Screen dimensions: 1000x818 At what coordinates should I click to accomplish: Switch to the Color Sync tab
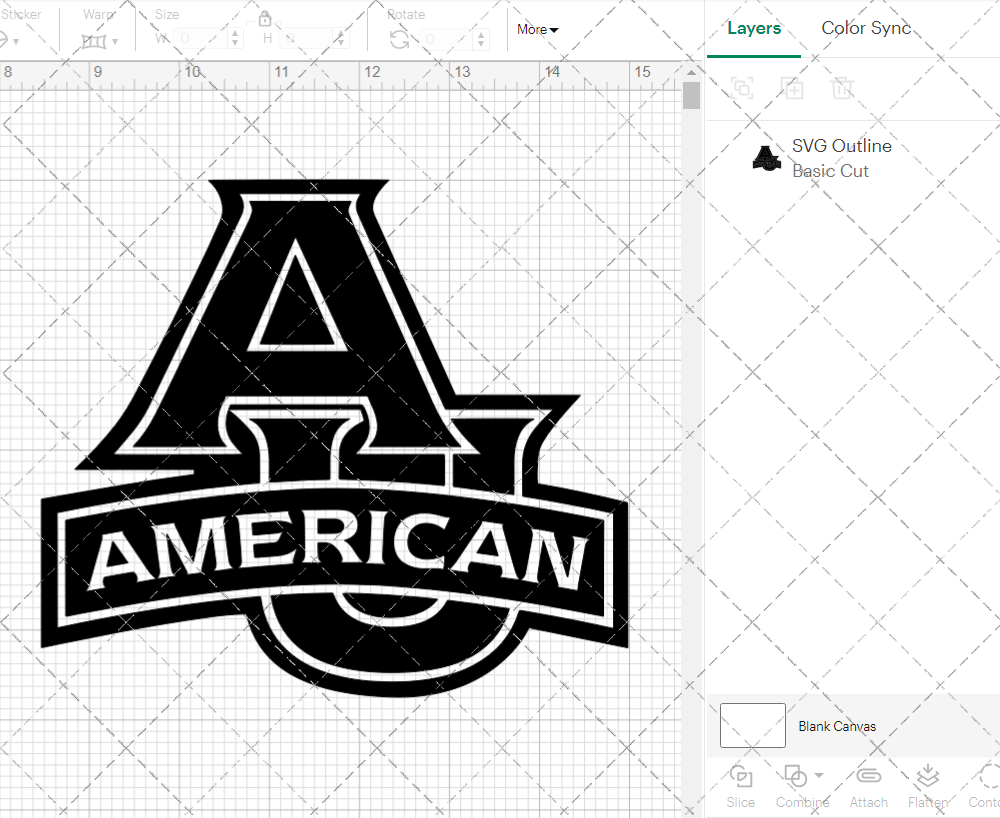click(866, 28)
